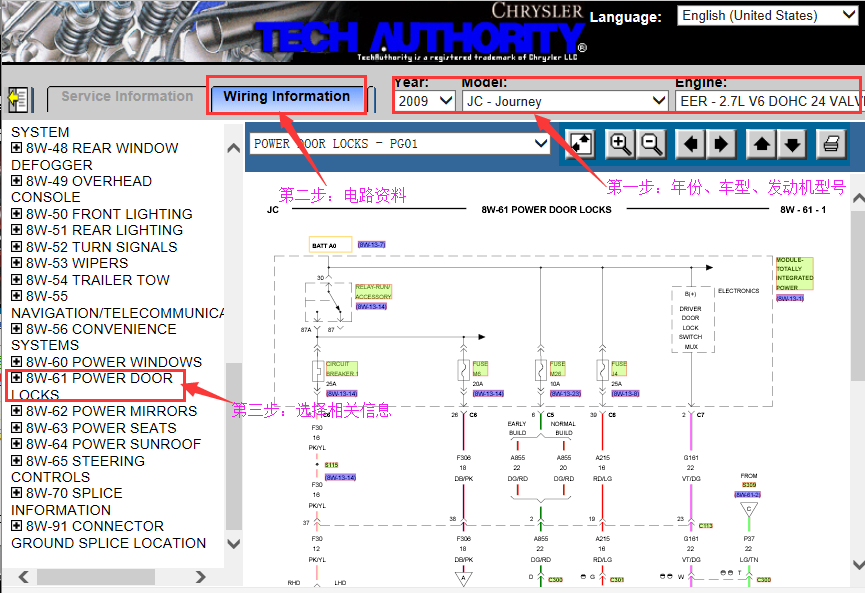Expand 8W-51 REAR LIGHTING node
Screen dimensions: 865x593
click(x=17, y=229)
